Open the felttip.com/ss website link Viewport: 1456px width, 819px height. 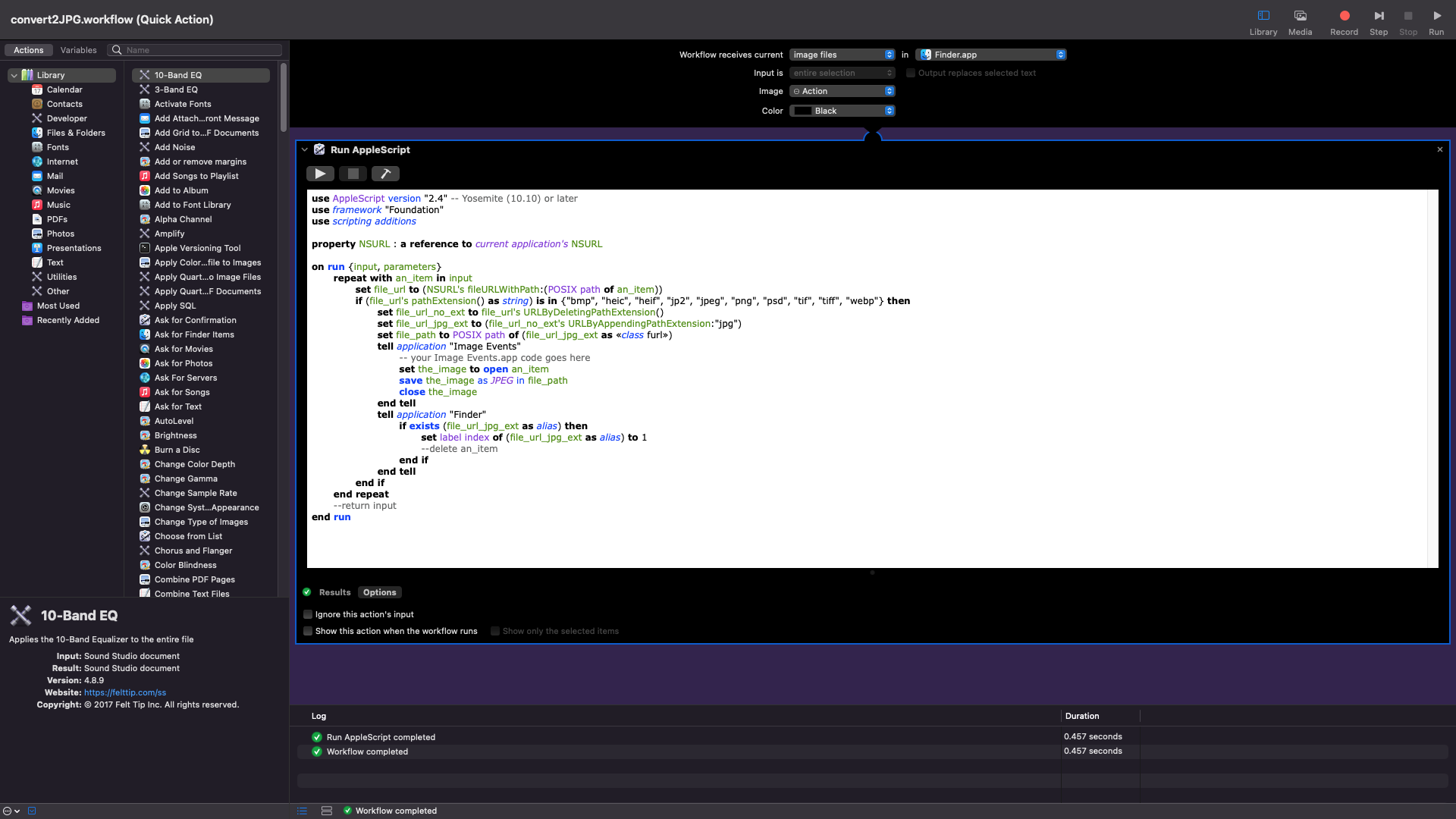tap(125, 692)
